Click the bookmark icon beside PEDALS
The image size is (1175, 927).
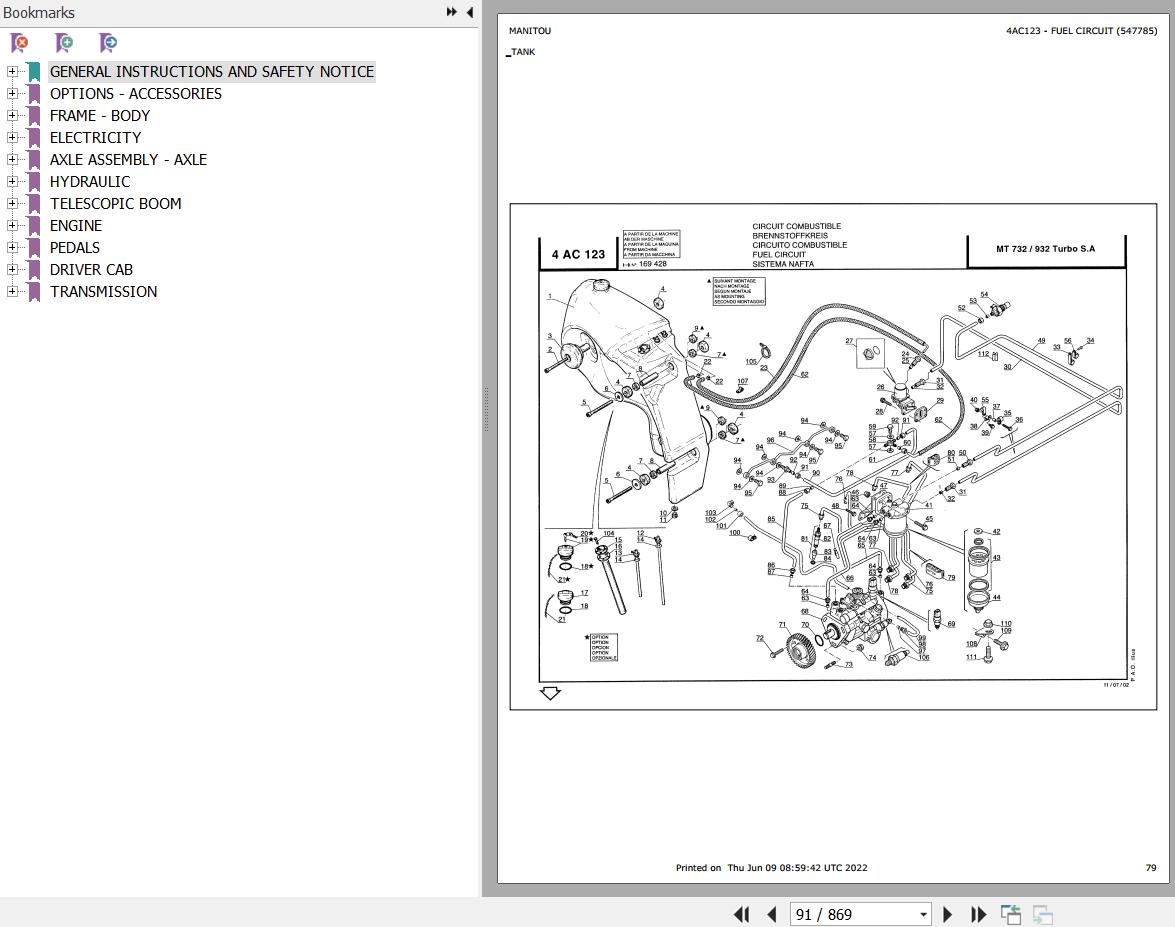[34, 247]
